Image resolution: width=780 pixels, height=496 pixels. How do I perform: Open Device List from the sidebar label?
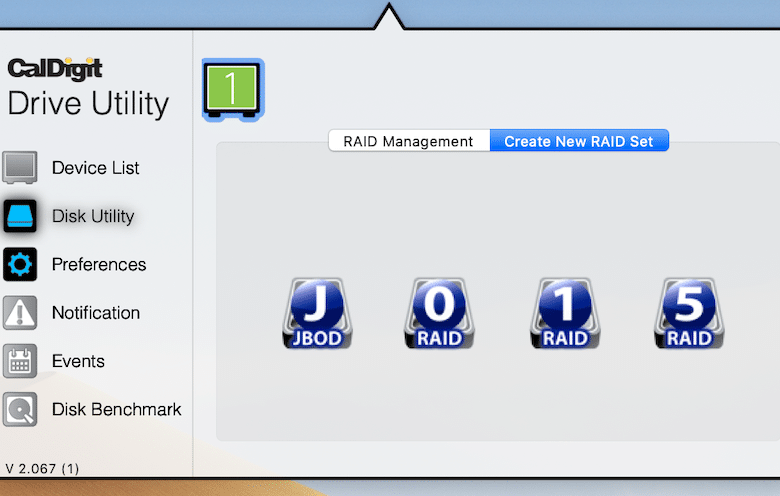[96, 168]
